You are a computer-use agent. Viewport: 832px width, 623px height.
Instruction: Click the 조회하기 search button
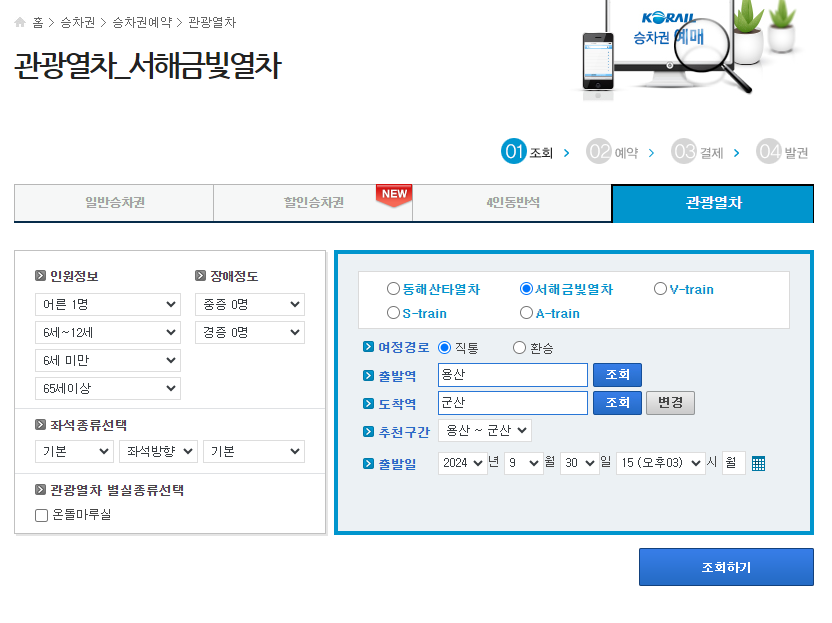tap(726, 567)
